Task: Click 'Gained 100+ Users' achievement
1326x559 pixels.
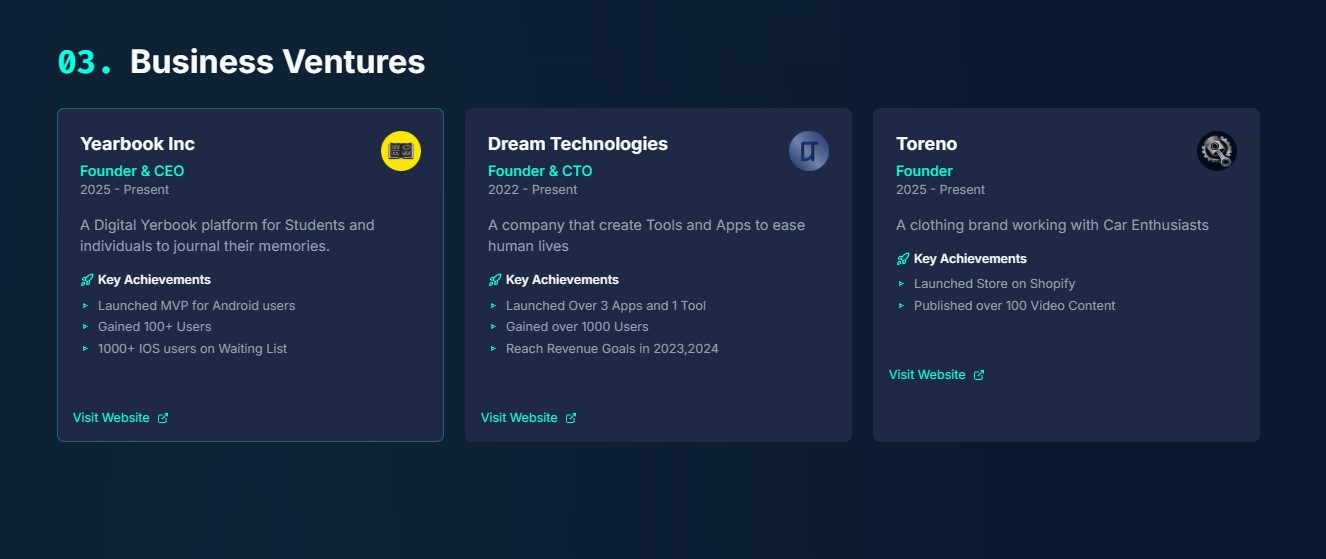Action: 154,327
